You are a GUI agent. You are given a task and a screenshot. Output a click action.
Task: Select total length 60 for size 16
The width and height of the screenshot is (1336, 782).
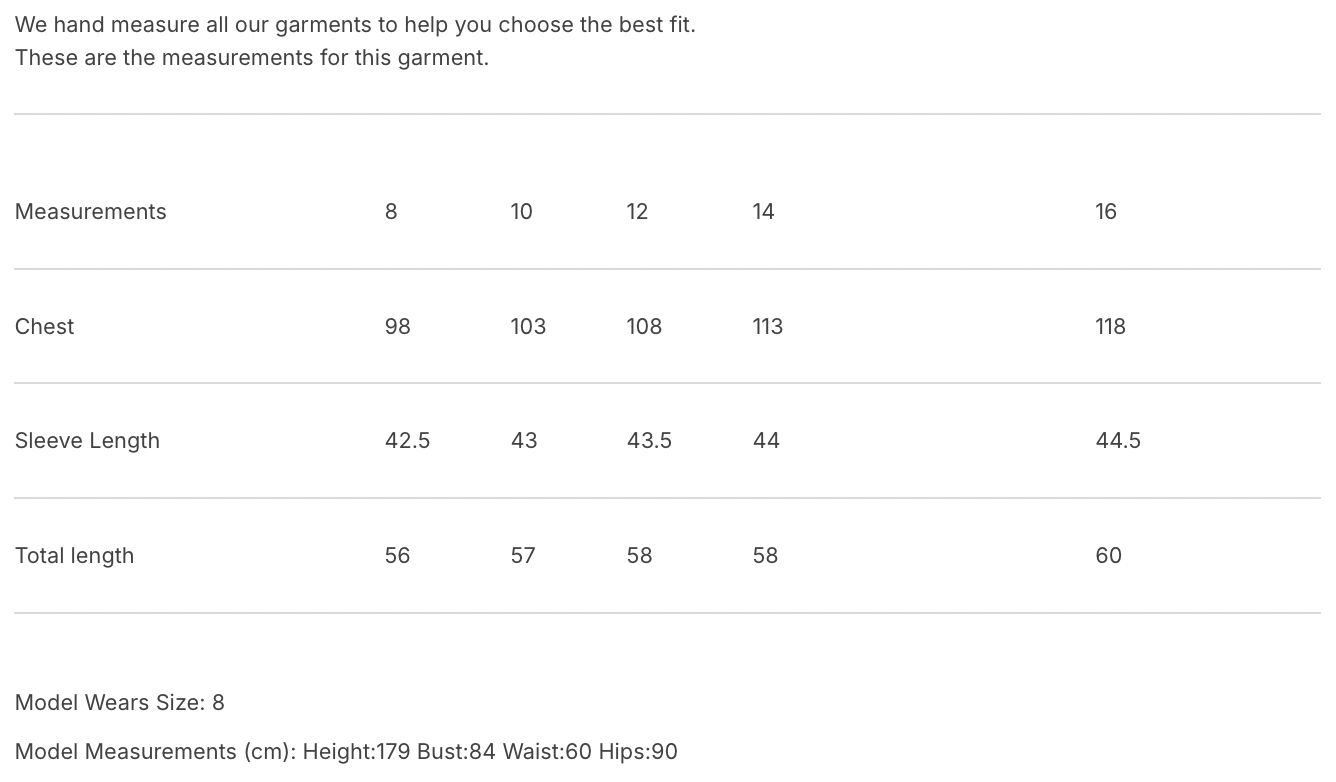[x=1109, y=556]
